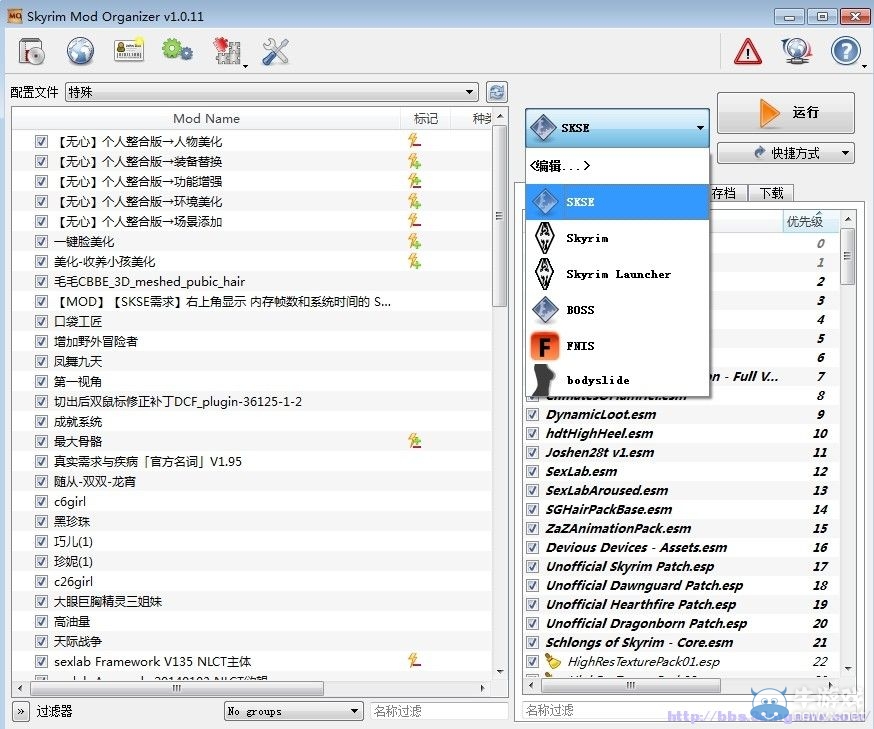Open Settings with the wrench and screwdriver icon

275,52
